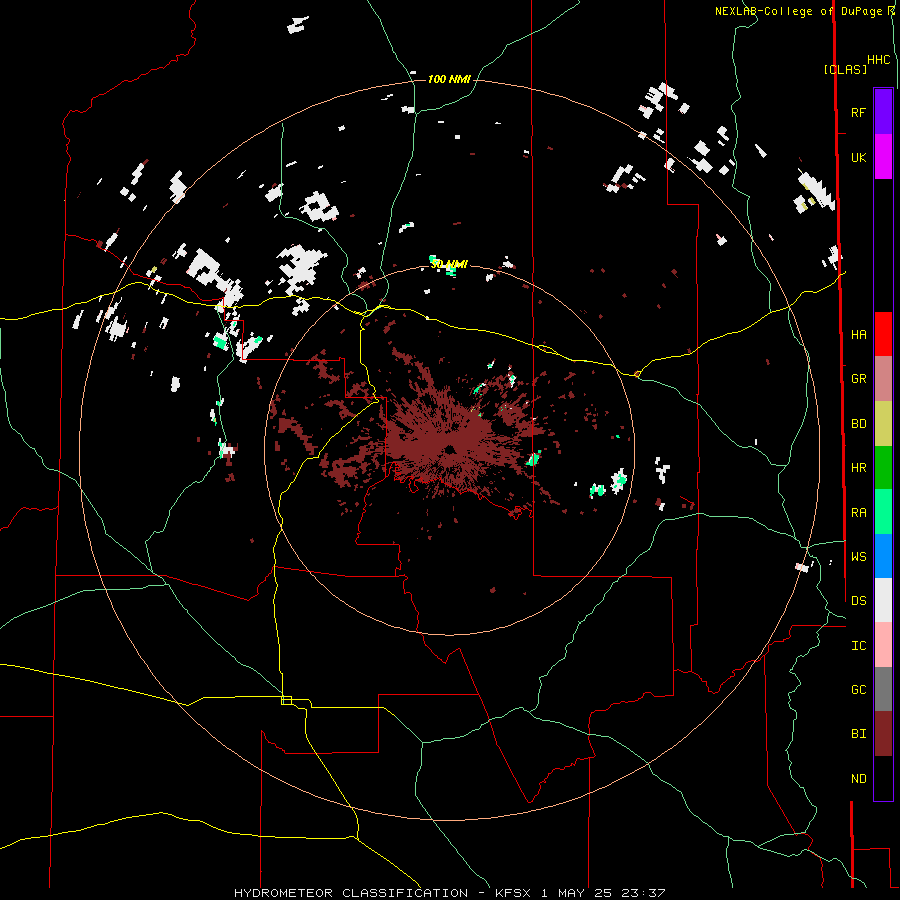Click the DS legend label
The image size is (900, 900).
[x=858, y=601]
